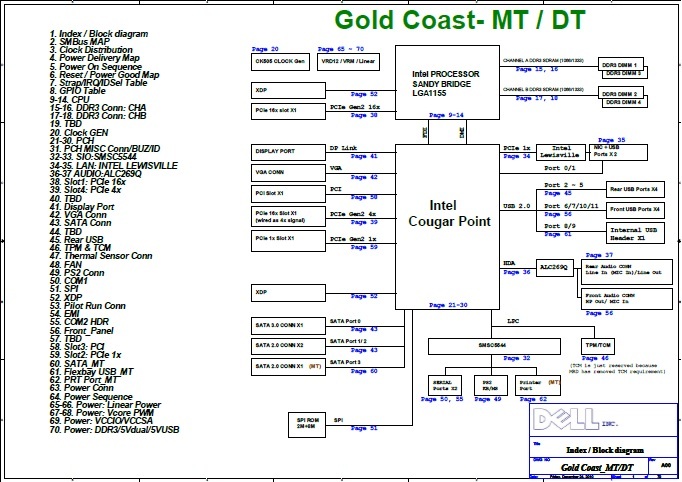The image size is (682, 482).
Task: Select index row '2. SMBus MAP'
Action: coord(80,42)
